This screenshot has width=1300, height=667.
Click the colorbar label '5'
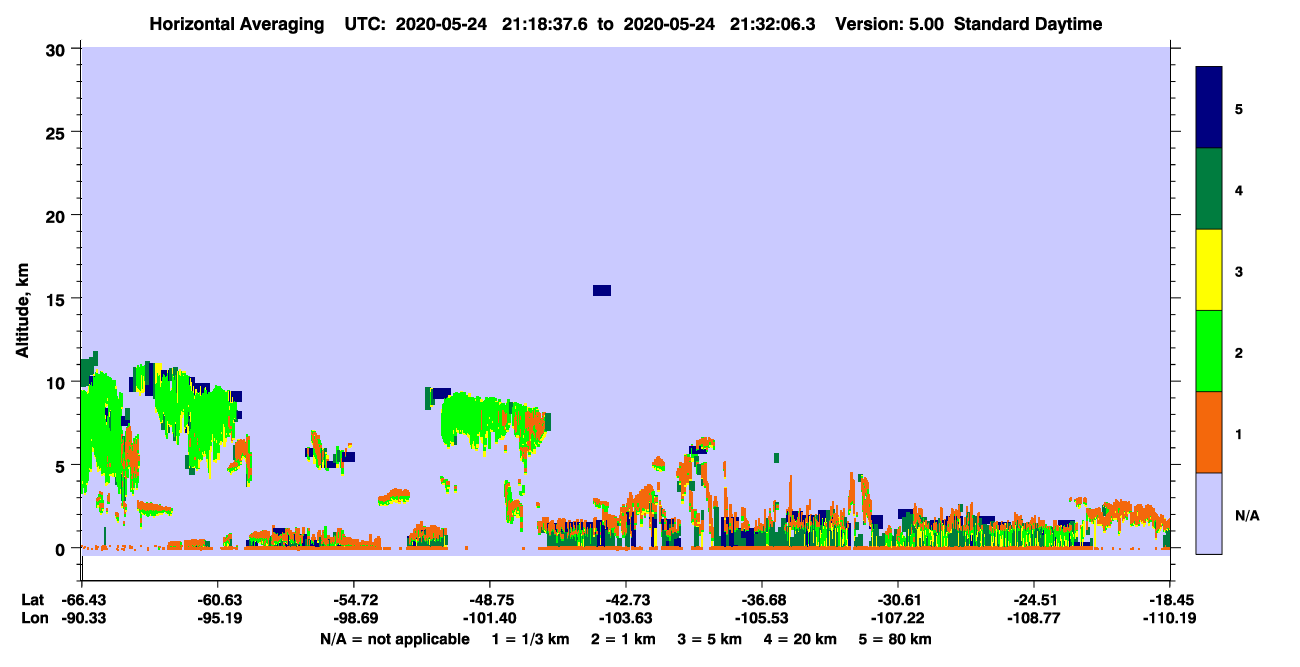[1239, 108]
